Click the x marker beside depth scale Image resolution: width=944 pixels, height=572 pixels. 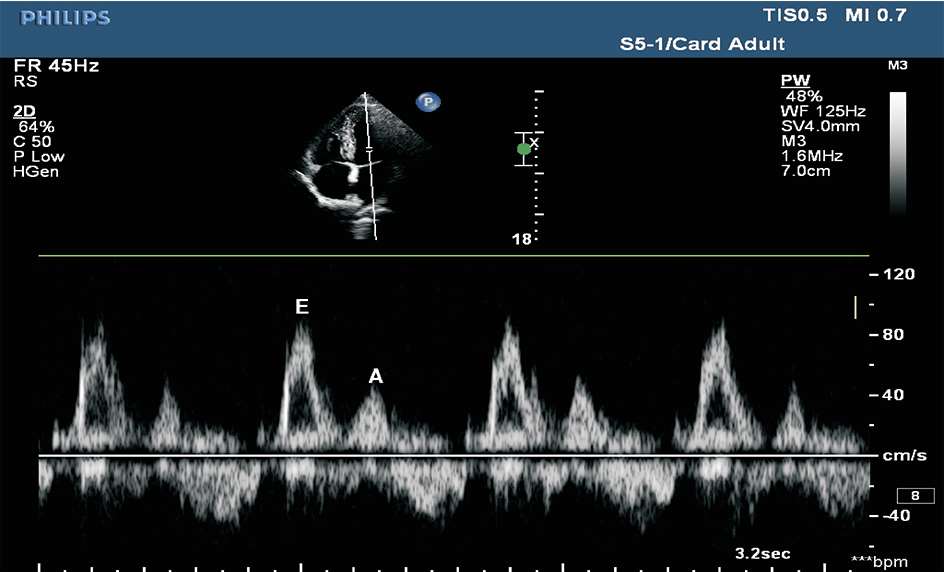pos(534,143)
